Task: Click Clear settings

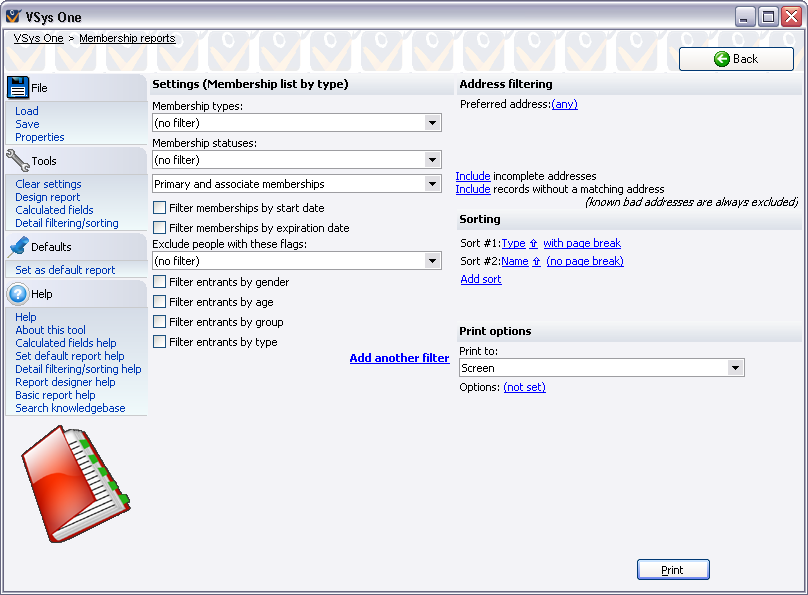Action: [48, 184]
